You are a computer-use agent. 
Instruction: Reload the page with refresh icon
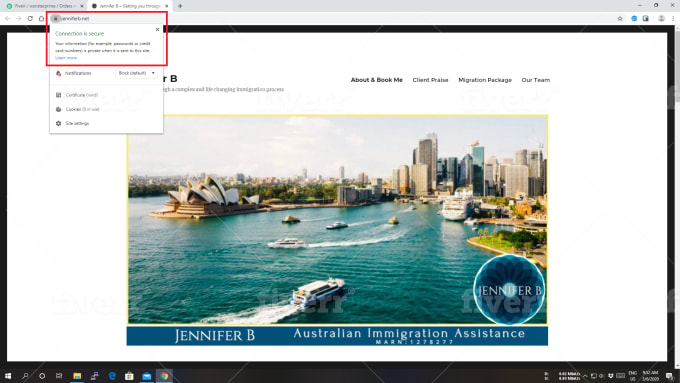pyautogui.click(x=30, y=19)
